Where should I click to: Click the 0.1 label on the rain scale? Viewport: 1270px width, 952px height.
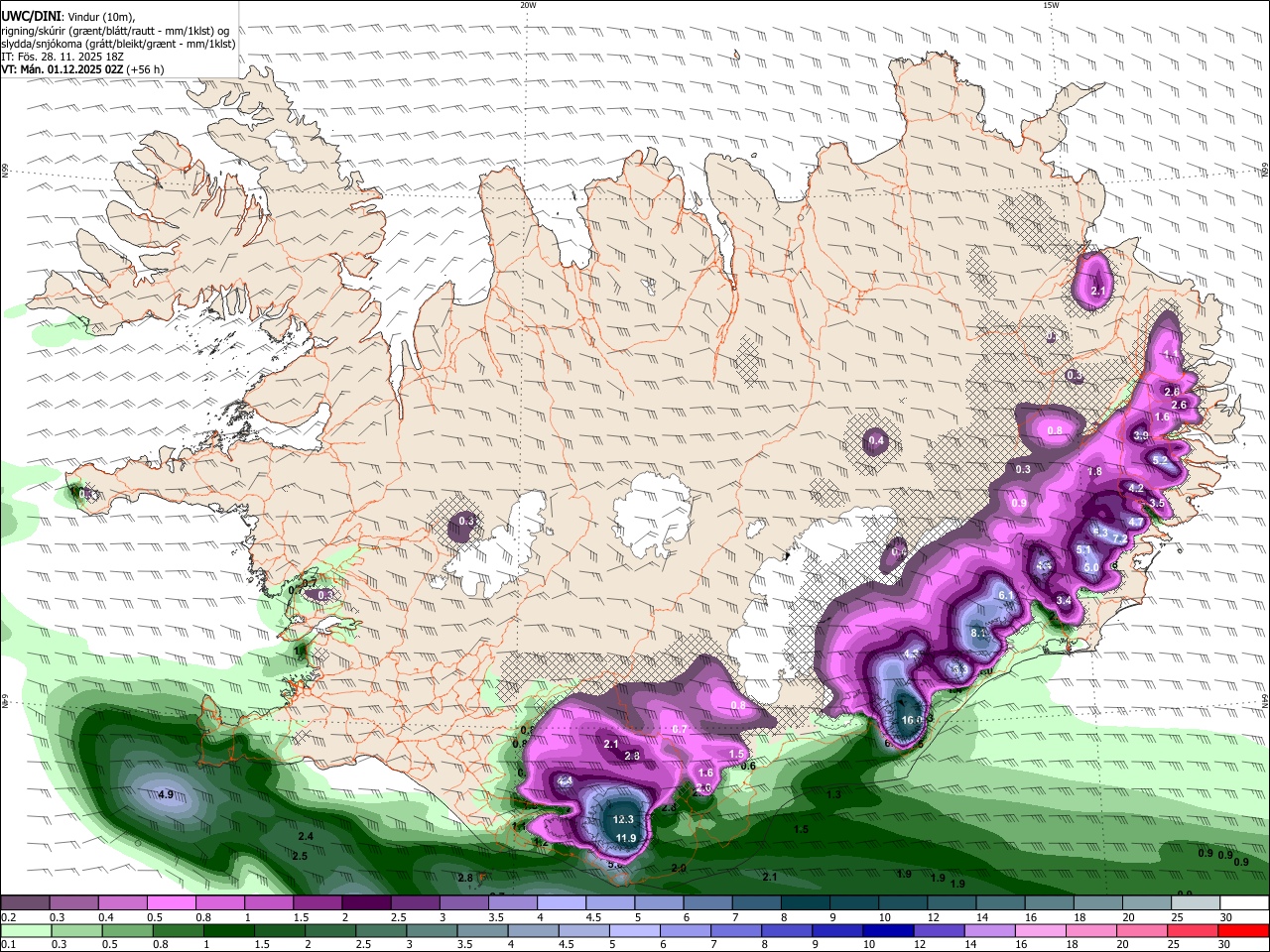pyautogui.click(x=8, y=945)
